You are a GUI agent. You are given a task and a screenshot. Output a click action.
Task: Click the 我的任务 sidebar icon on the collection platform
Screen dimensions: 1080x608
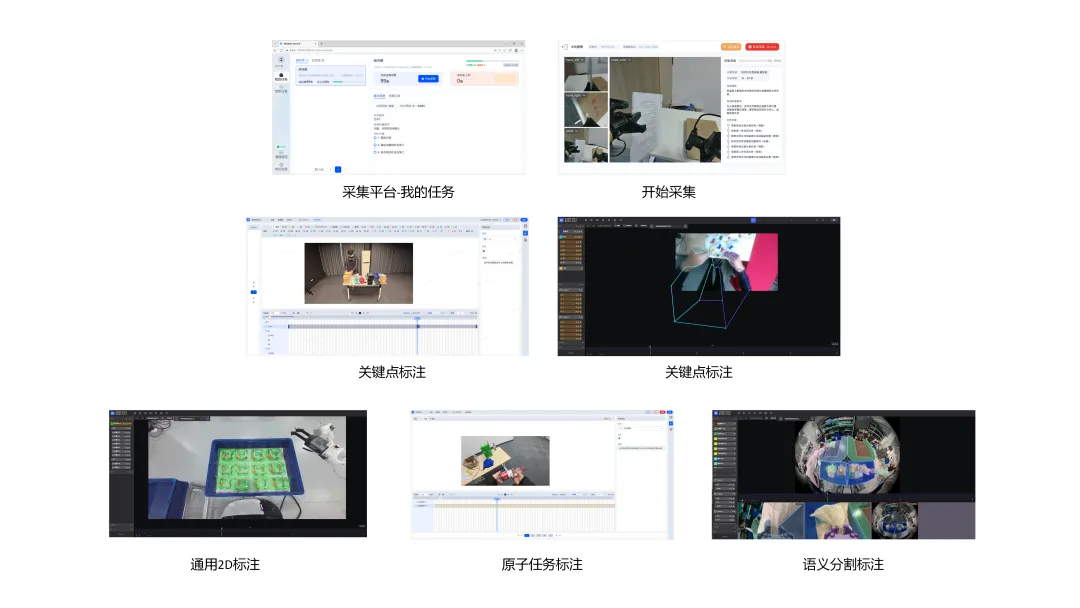(x=281, y=76)
